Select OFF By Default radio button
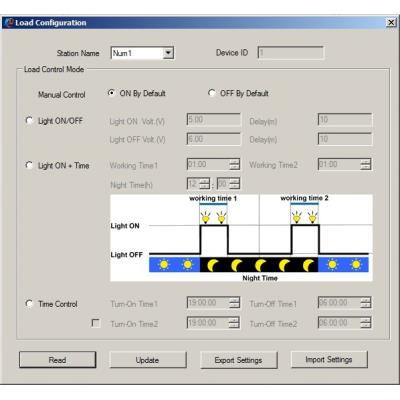 point(211,93)
